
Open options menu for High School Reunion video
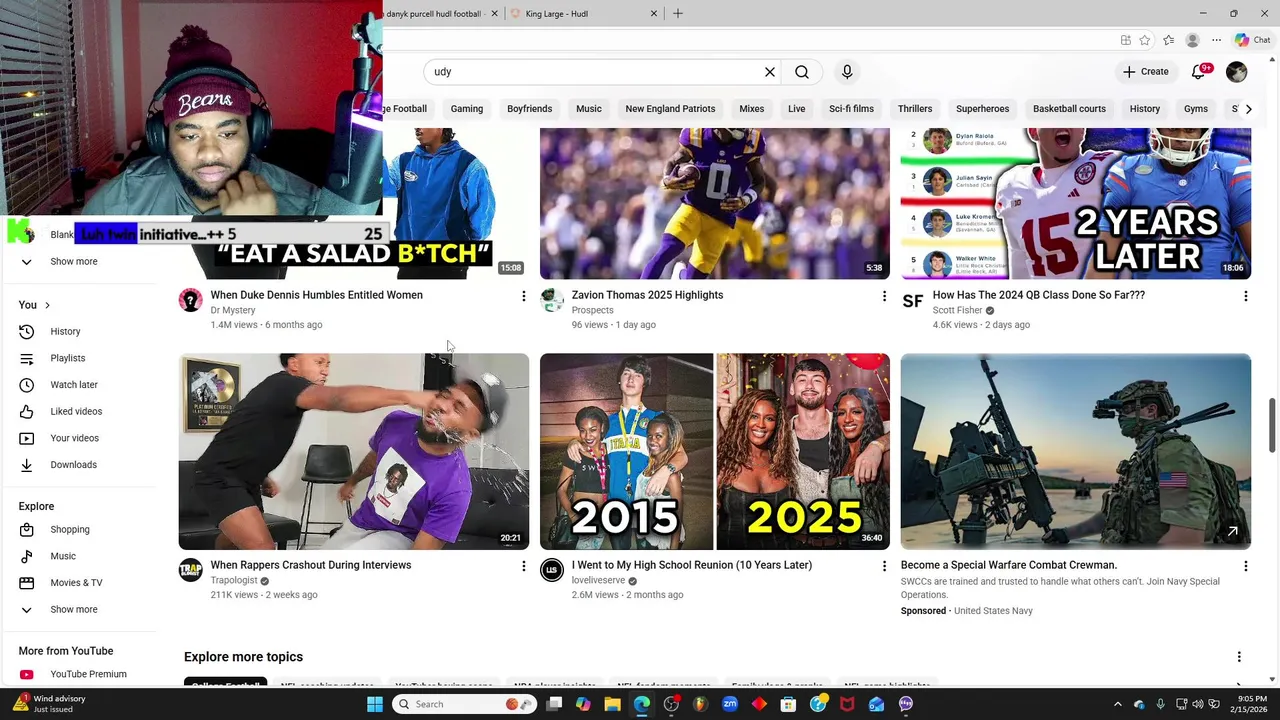[x=884, y=566]
